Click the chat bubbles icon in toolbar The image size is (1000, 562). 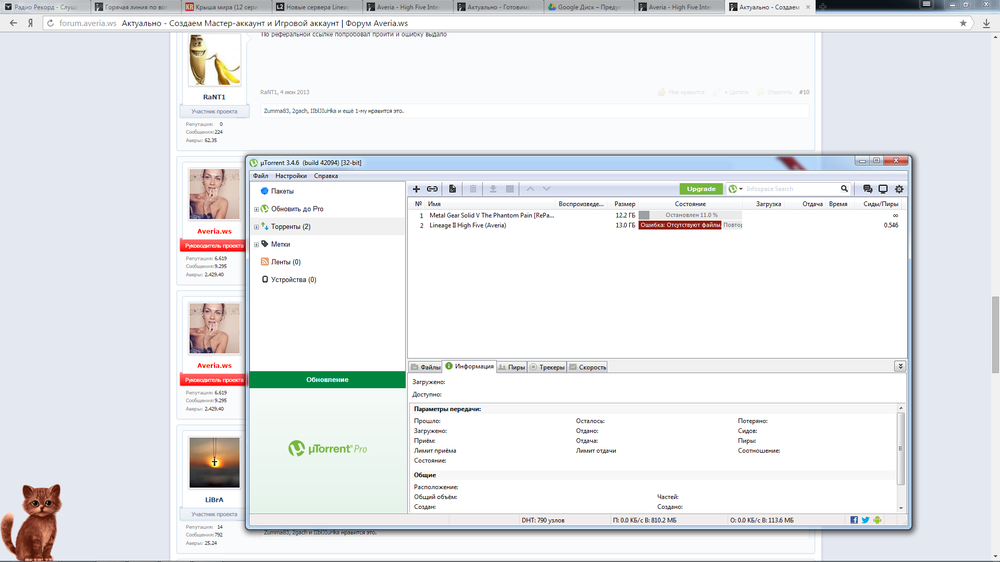867,189
